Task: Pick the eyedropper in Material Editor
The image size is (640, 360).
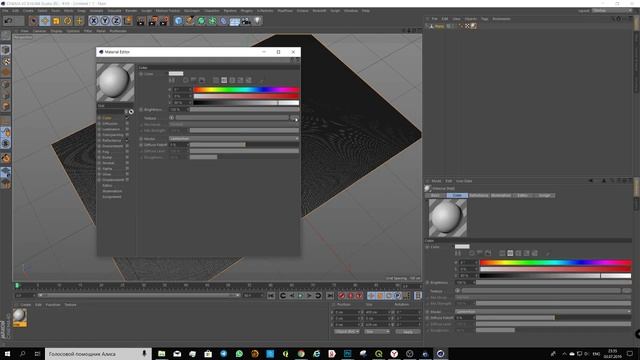Action: click(x=262, y=80)
